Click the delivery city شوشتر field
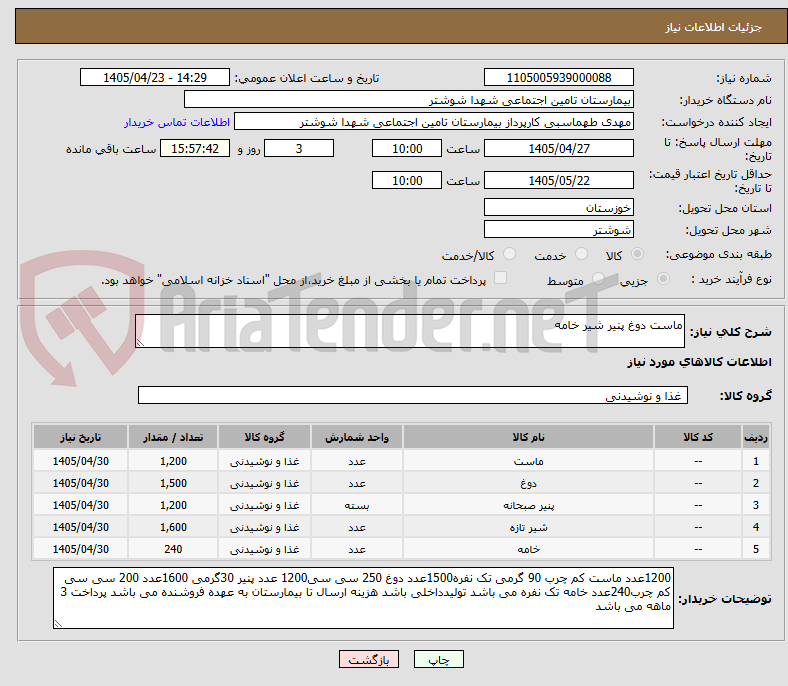The height and width of the screenshot is (686, 788). 558,229
